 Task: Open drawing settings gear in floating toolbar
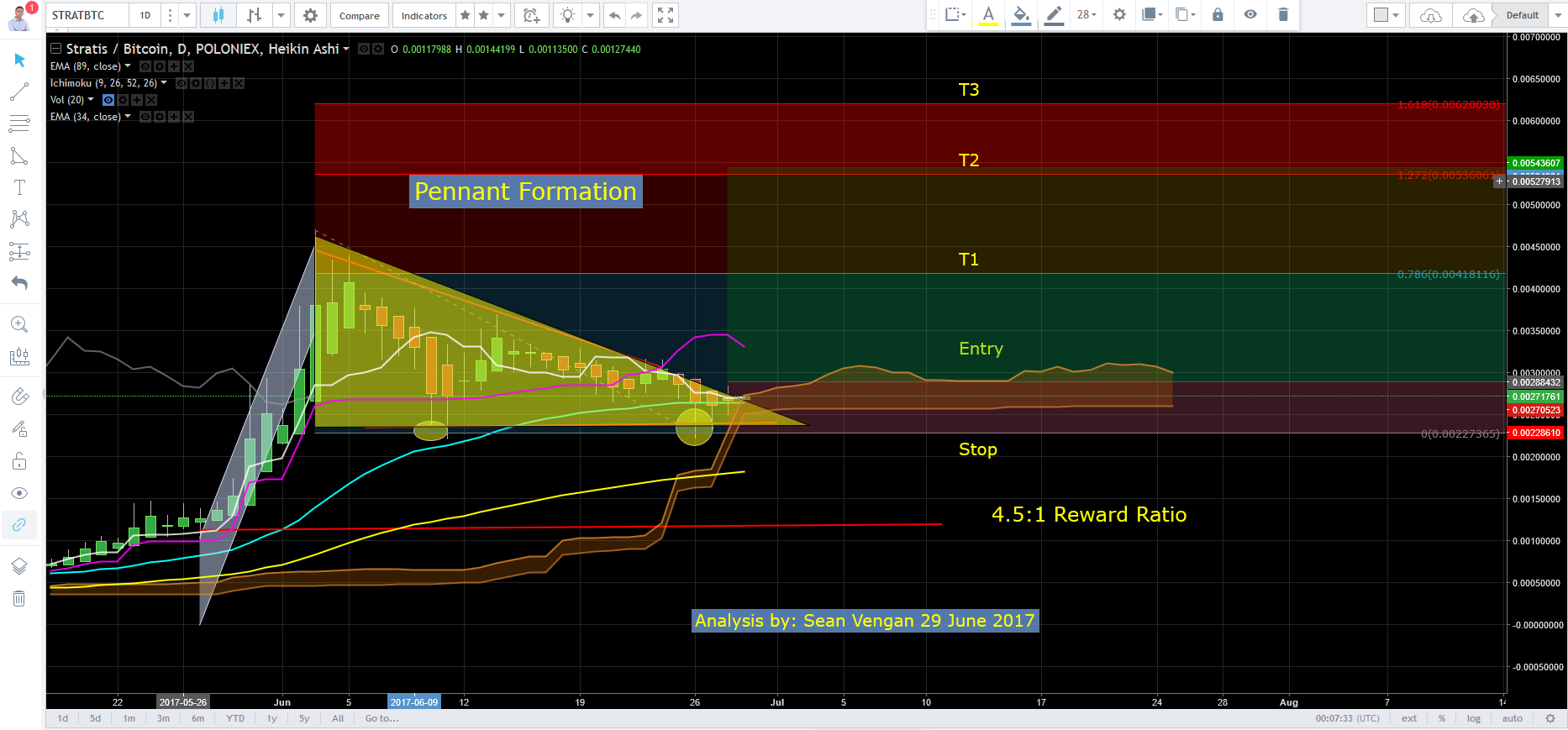coord(1119,14)
